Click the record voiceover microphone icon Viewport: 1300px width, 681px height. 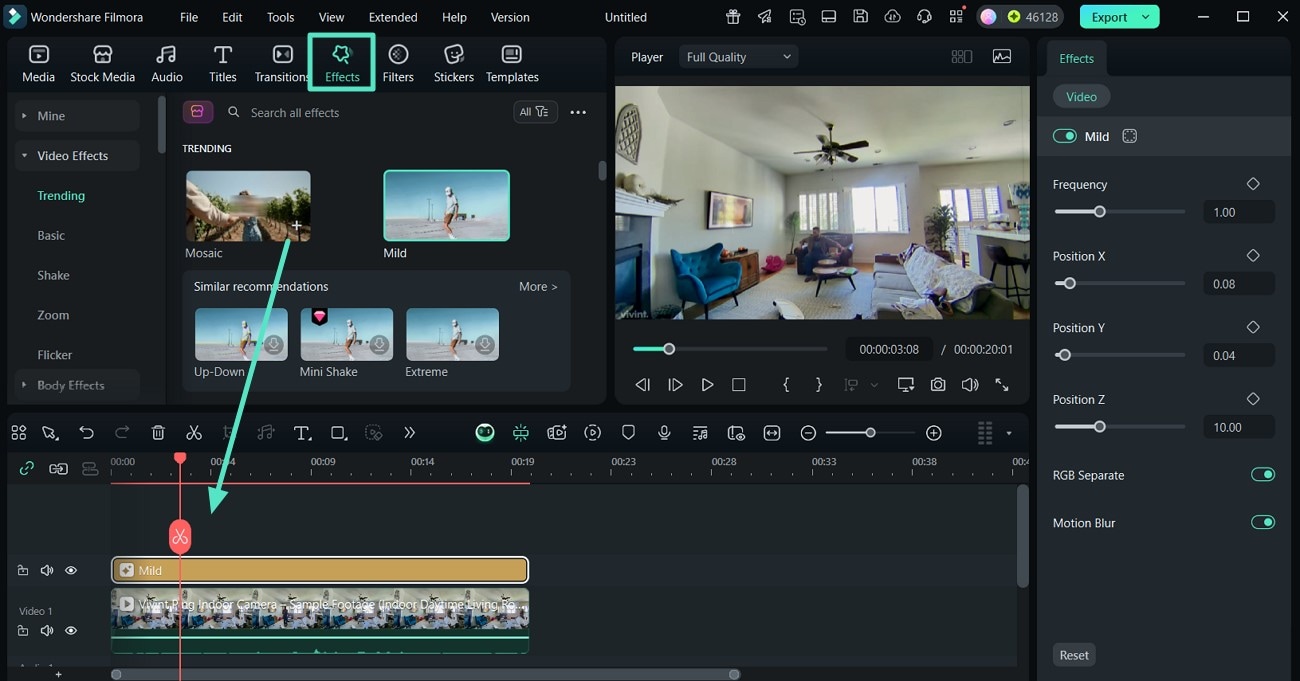[664, 433]
